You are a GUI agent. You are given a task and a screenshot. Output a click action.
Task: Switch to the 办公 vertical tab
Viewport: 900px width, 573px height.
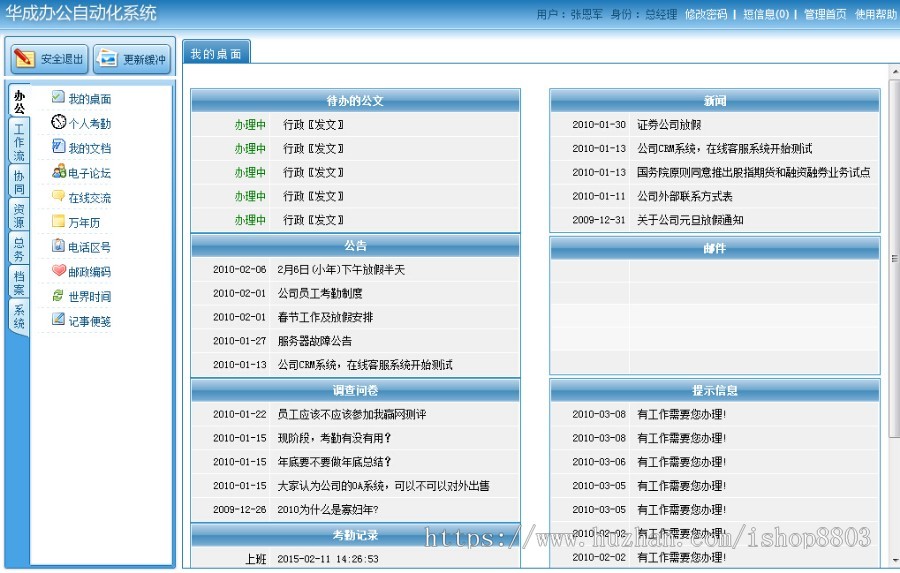(19, 101)
